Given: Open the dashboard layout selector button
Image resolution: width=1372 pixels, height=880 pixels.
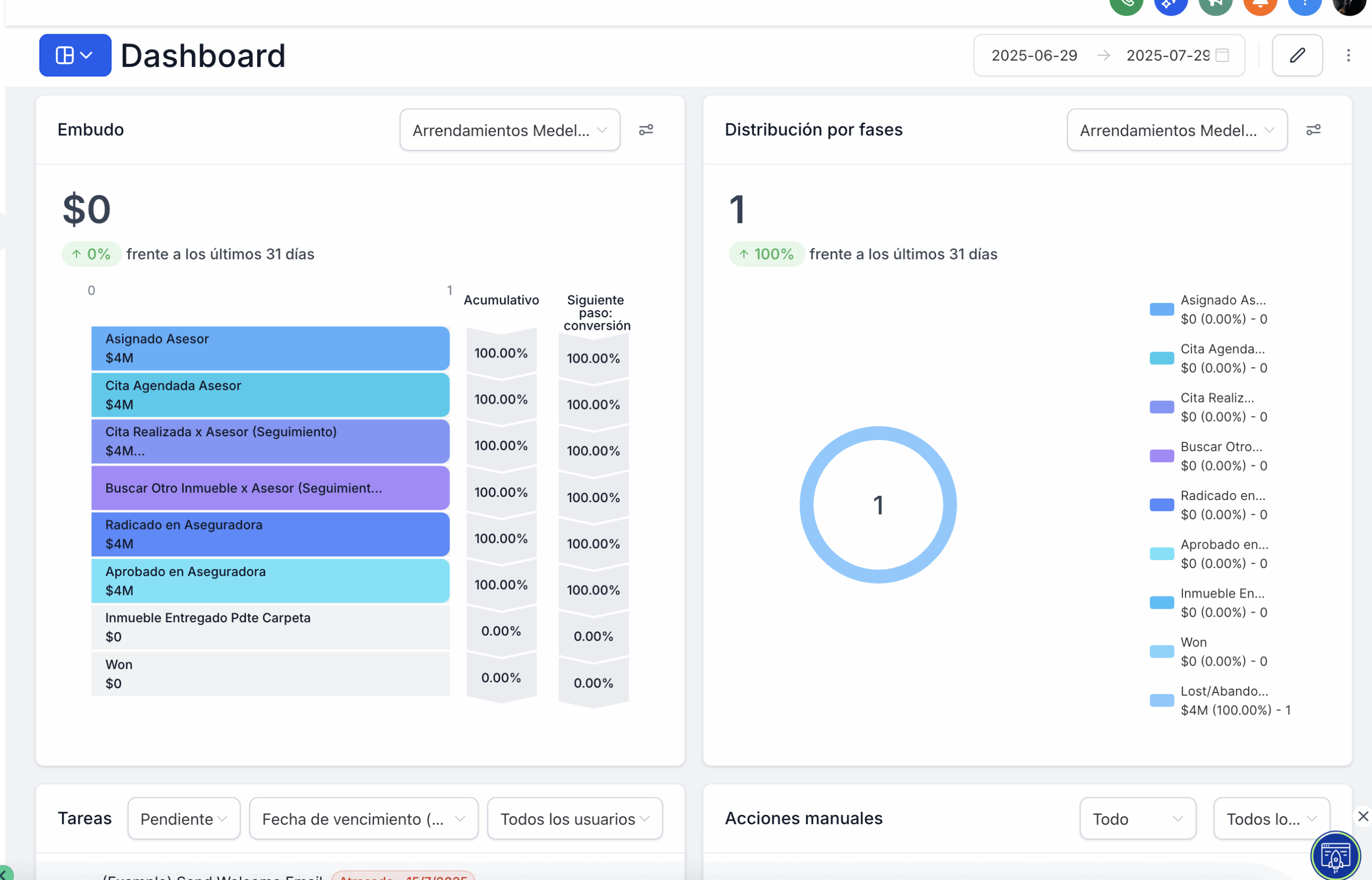Looking at the screenshot, I should tap(75, 55).
